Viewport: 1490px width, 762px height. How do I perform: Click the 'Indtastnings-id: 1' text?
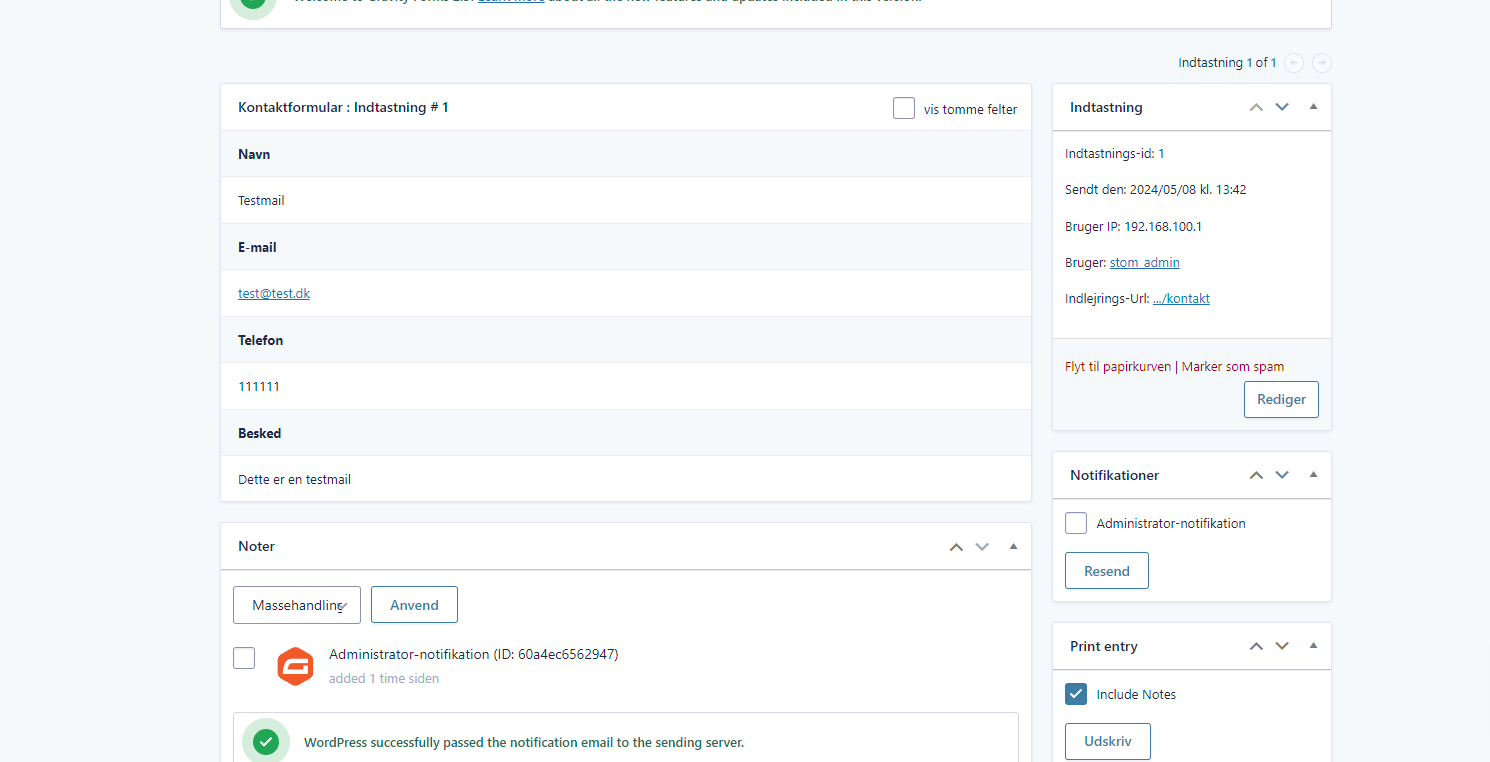[1115, 153]
